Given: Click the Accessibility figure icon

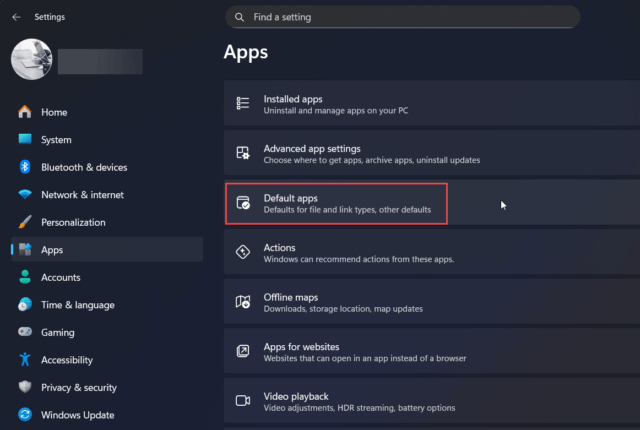Looking at the screenshot, I should tap(25, 359).
